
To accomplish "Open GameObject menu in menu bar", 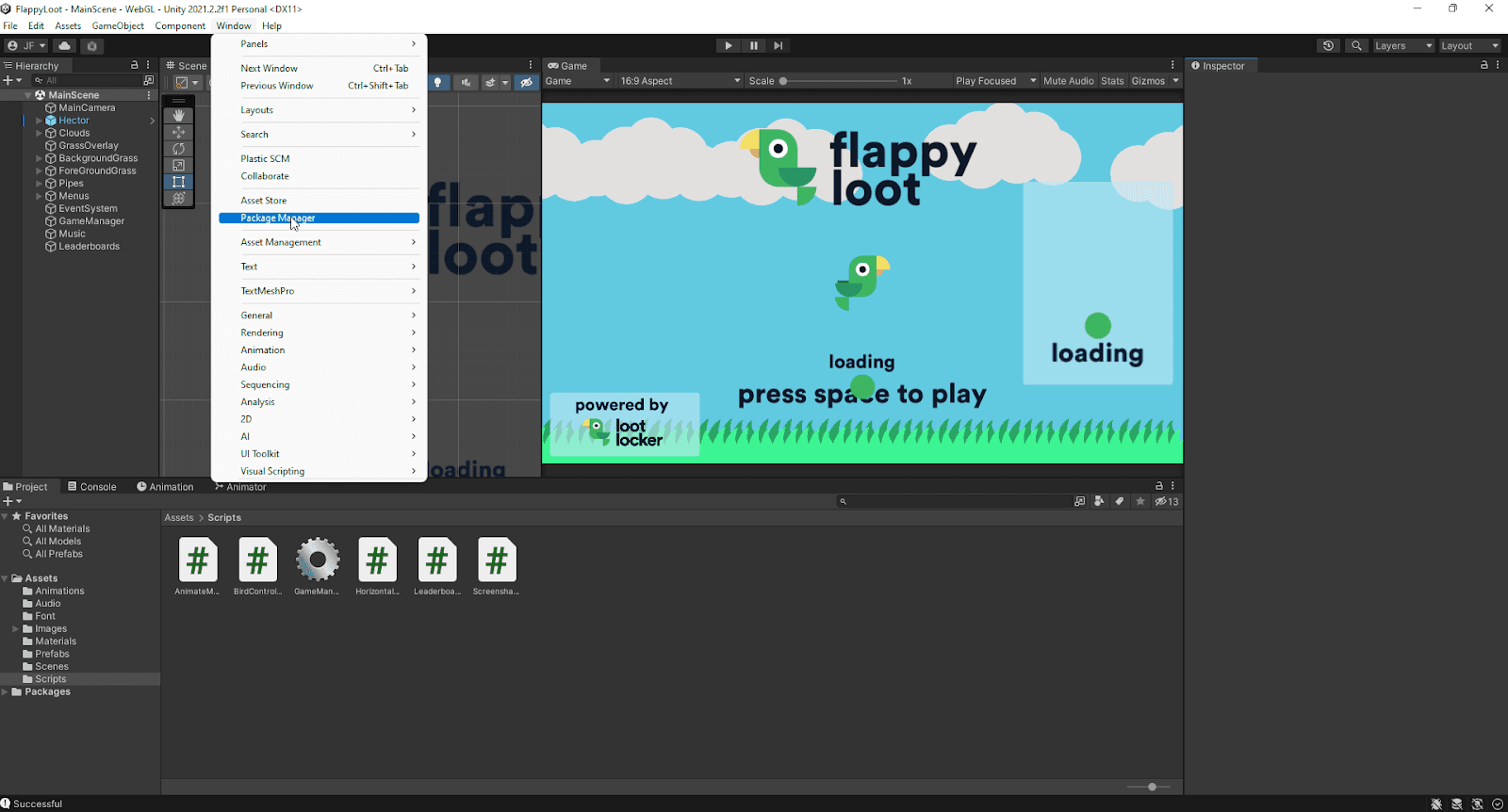I will click(x=118, y=25).
